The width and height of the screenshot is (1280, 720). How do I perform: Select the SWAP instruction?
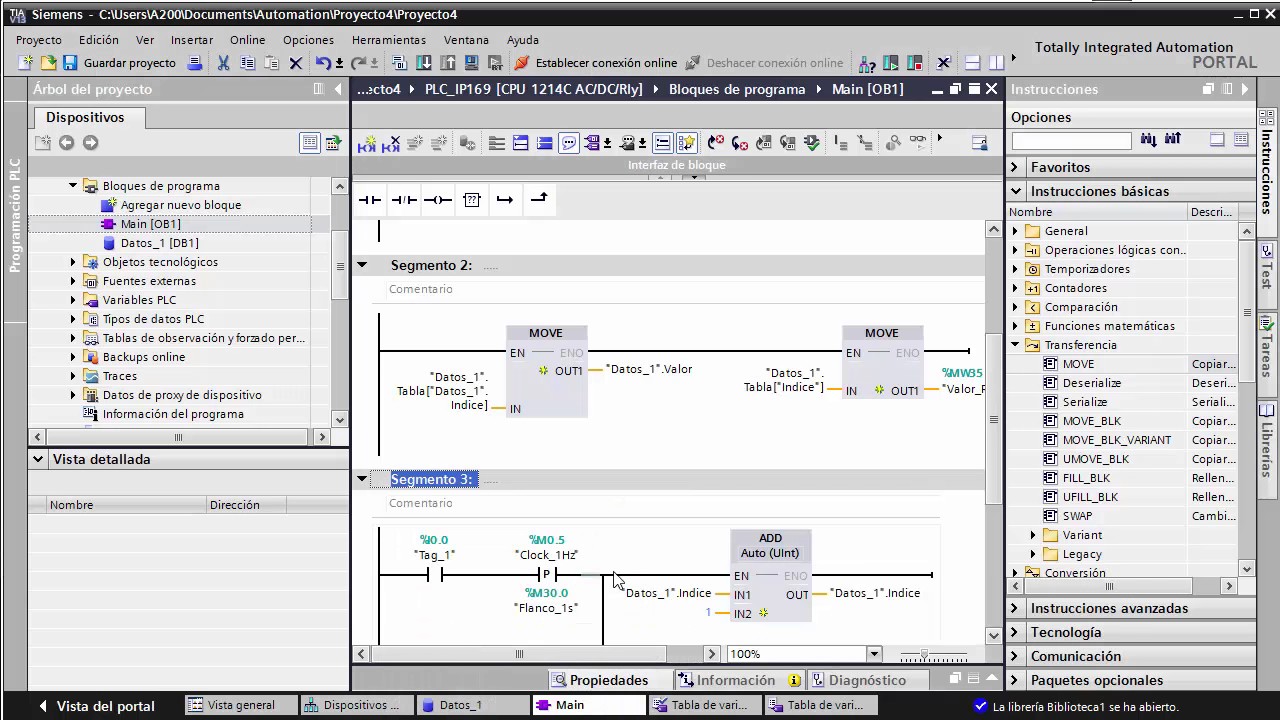pos(1077,516)
